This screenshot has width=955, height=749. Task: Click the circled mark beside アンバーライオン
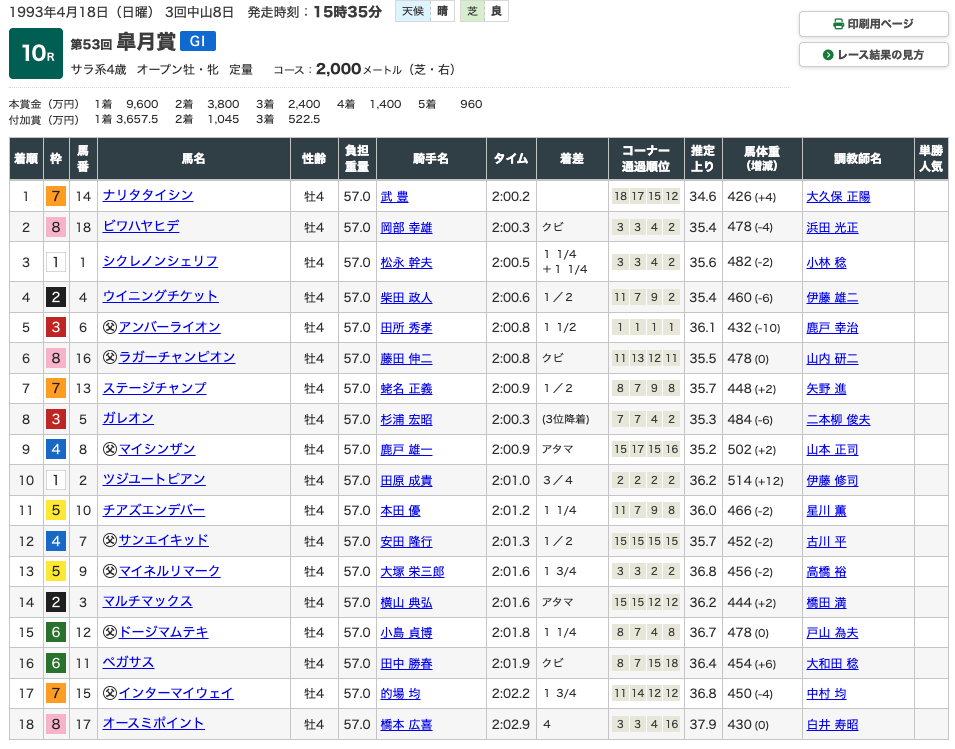coord(110,327)
